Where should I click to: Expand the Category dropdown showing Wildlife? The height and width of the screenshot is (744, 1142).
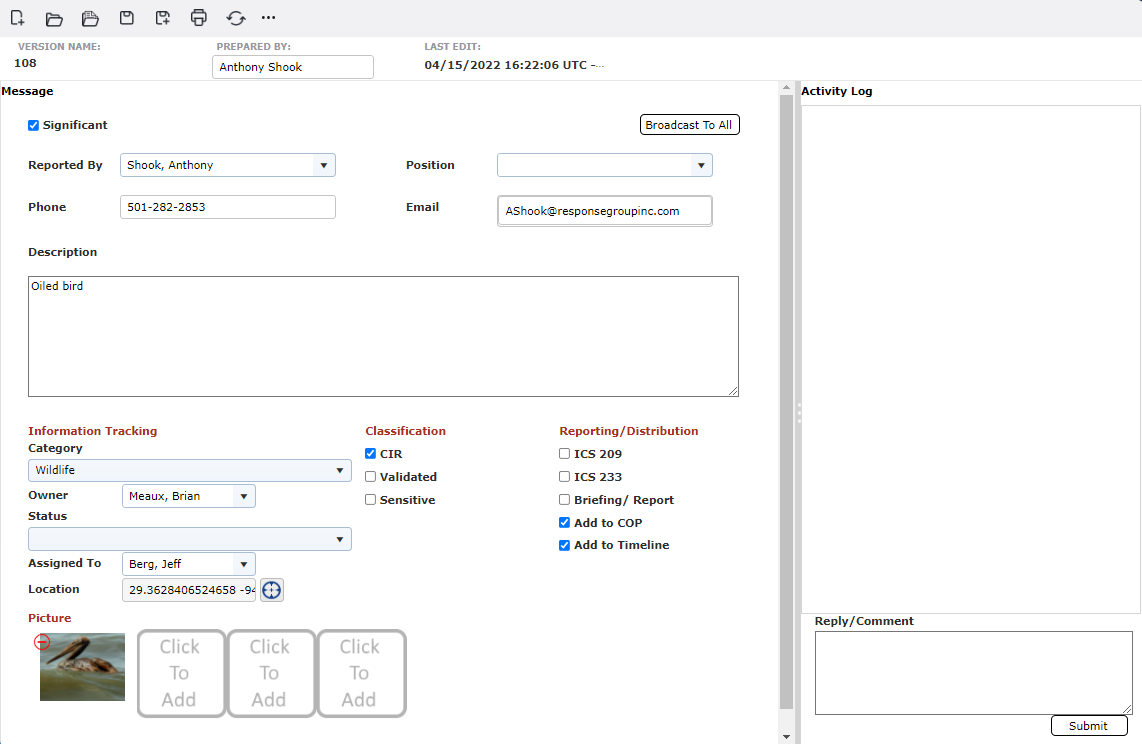[x=340, y=470]
